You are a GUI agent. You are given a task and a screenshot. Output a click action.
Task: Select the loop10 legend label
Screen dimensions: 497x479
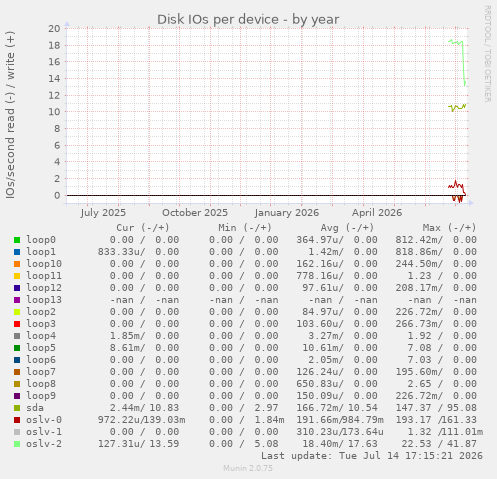click(x=44, y=264)
